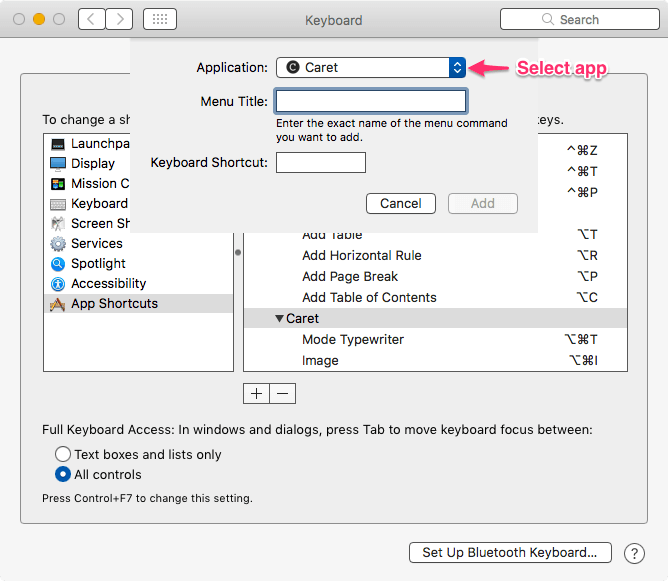Select App Shortcuts category

tap(138, 304)
